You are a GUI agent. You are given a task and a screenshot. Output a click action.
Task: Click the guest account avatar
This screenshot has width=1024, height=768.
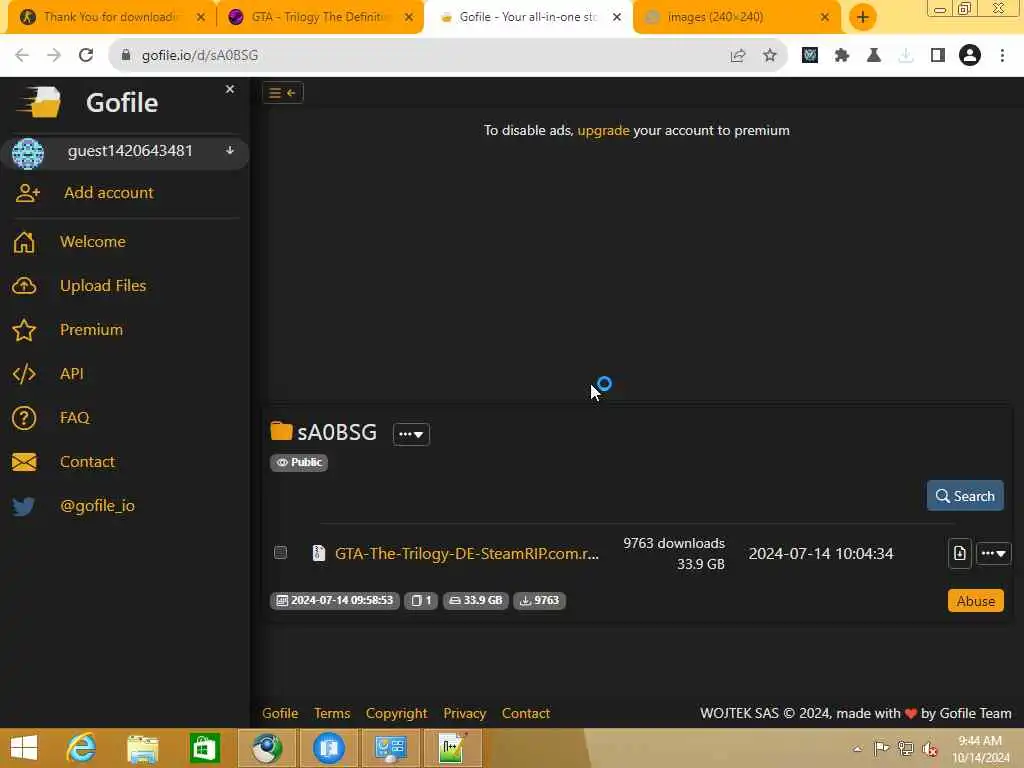28,154
